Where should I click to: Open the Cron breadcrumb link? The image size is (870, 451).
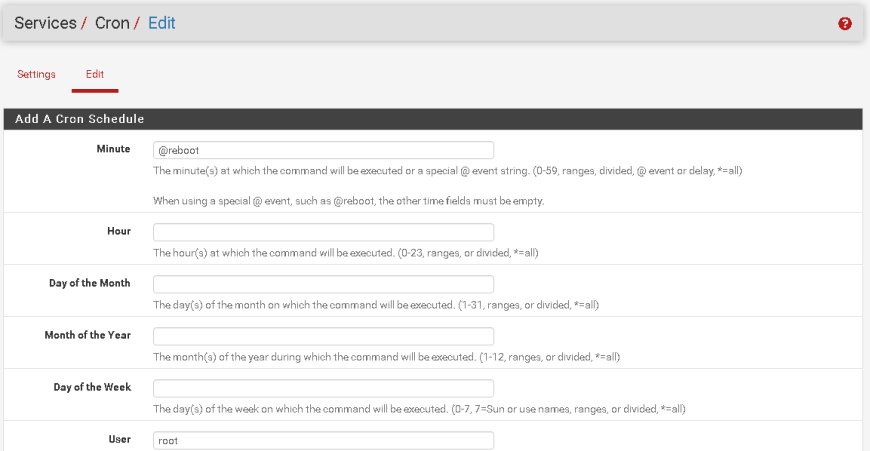(112, 23)
